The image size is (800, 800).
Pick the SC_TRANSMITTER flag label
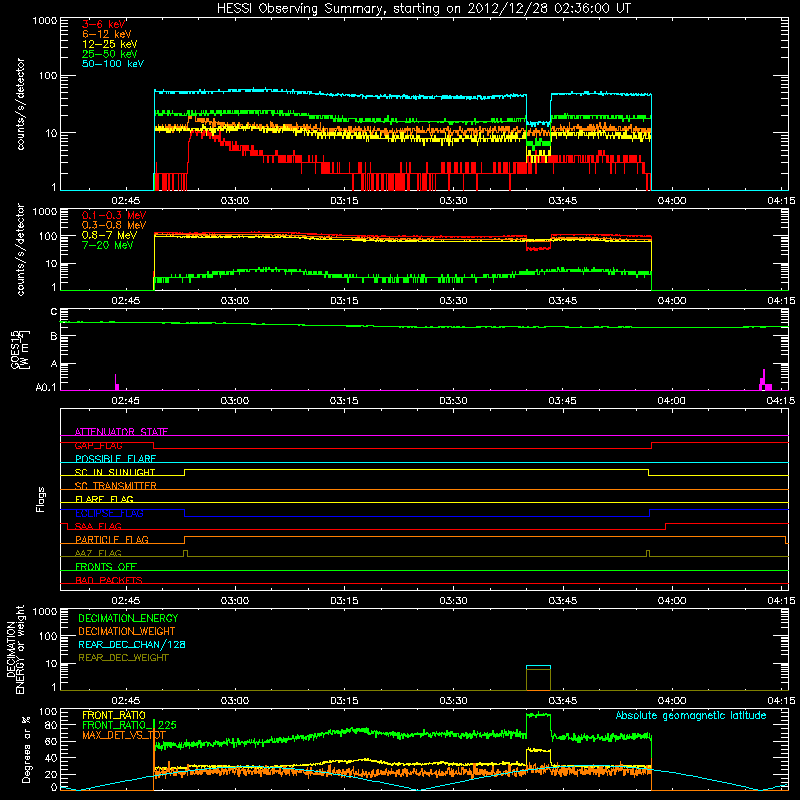[x=116, y=486]
